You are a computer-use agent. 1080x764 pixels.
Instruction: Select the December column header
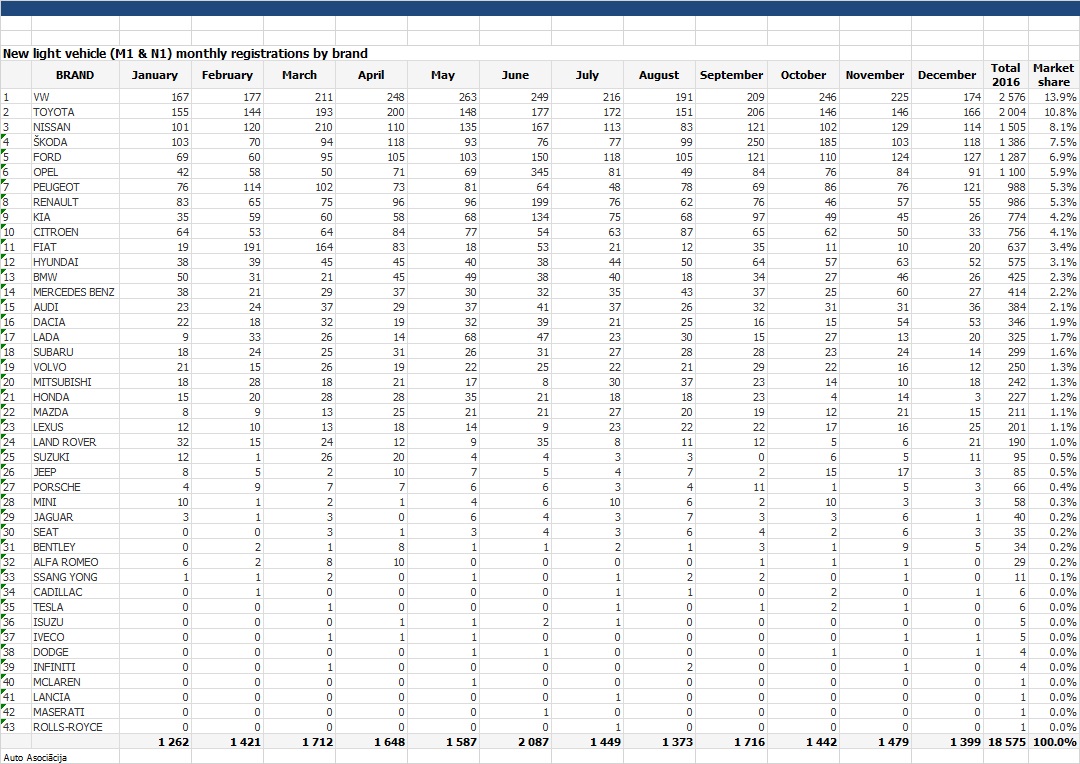click(947, 75)
